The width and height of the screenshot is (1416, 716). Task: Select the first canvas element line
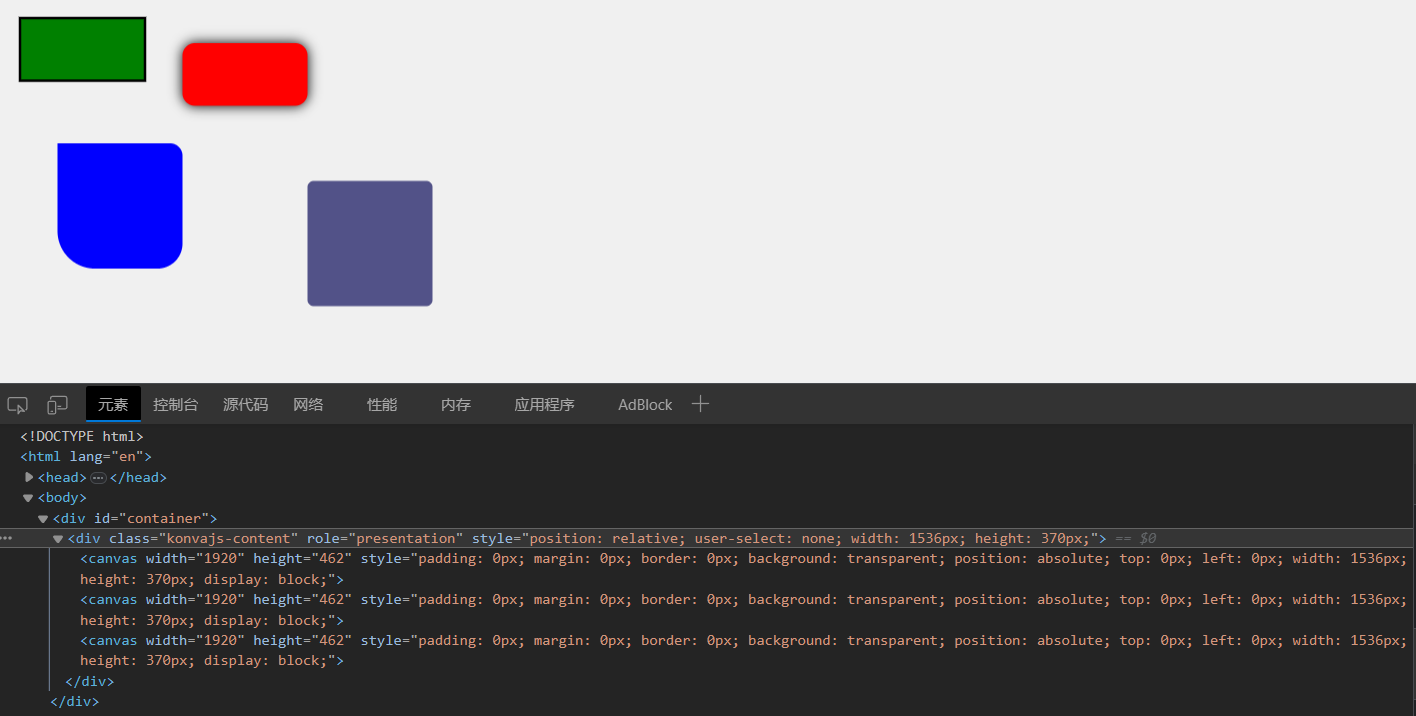click(x=400, y=559)
